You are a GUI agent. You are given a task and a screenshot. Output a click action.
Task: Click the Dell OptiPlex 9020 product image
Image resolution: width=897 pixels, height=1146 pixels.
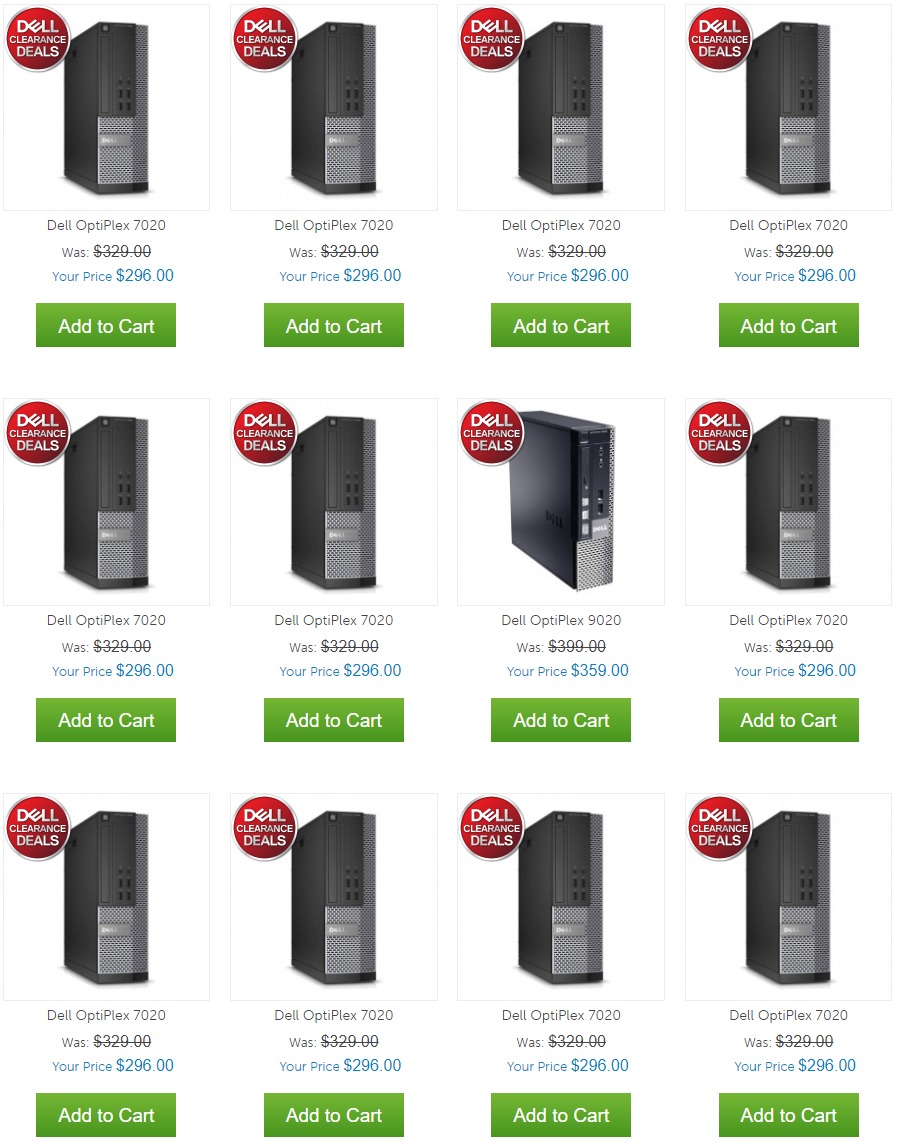pyautogui.click(x=561, y=502)
